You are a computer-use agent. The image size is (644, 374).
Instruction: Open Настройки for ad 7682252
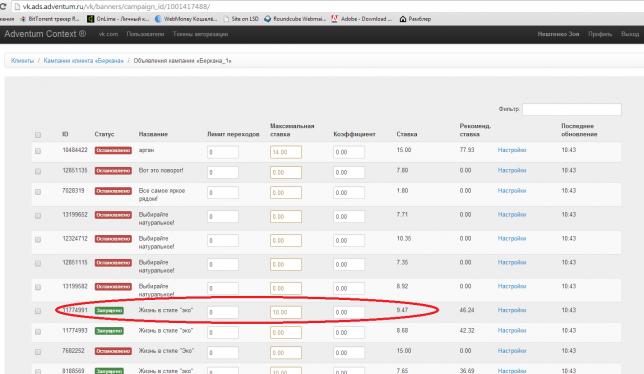click(512, 351)
